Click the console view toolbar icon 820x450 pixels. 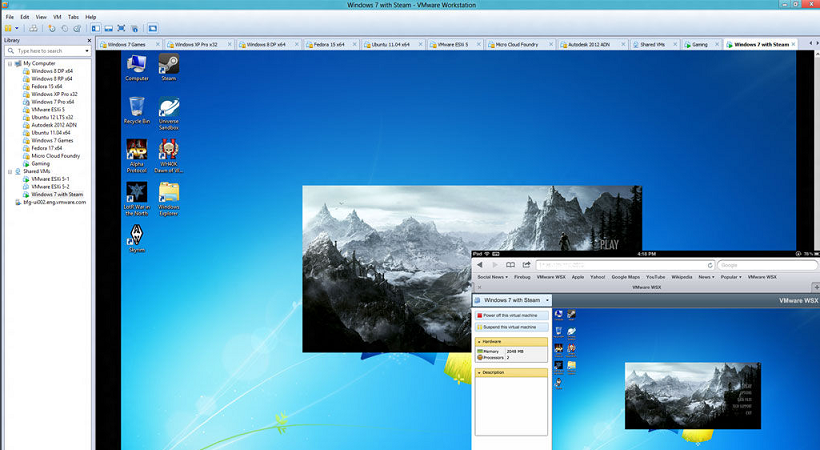(153, 28)
